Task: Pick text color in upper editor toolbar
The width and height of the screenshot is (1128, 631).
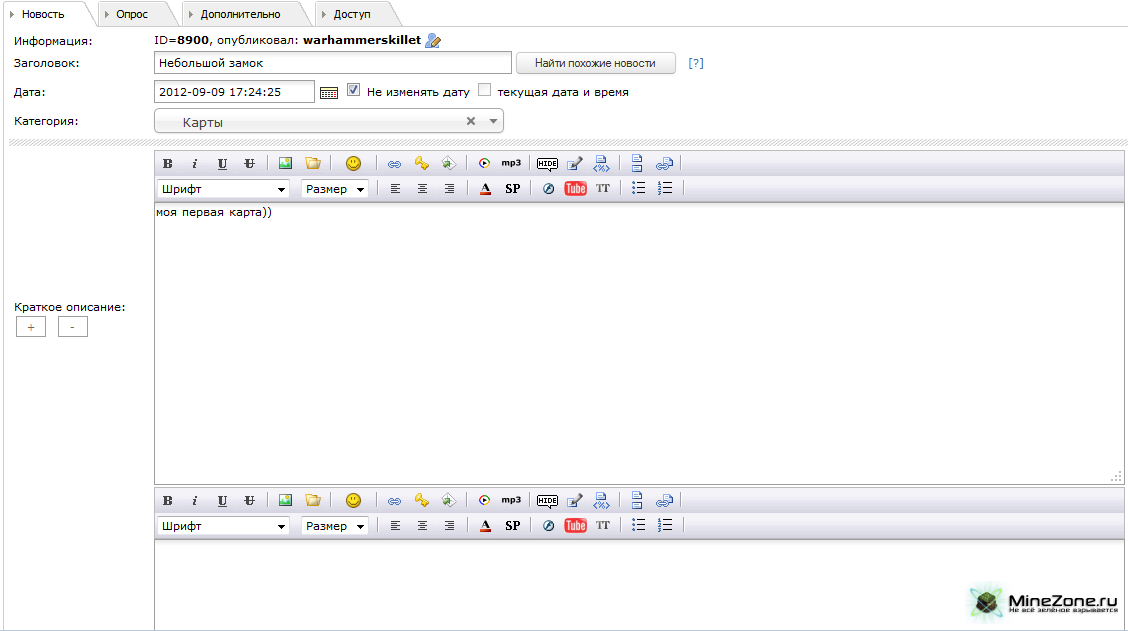Action: [485, 188]
